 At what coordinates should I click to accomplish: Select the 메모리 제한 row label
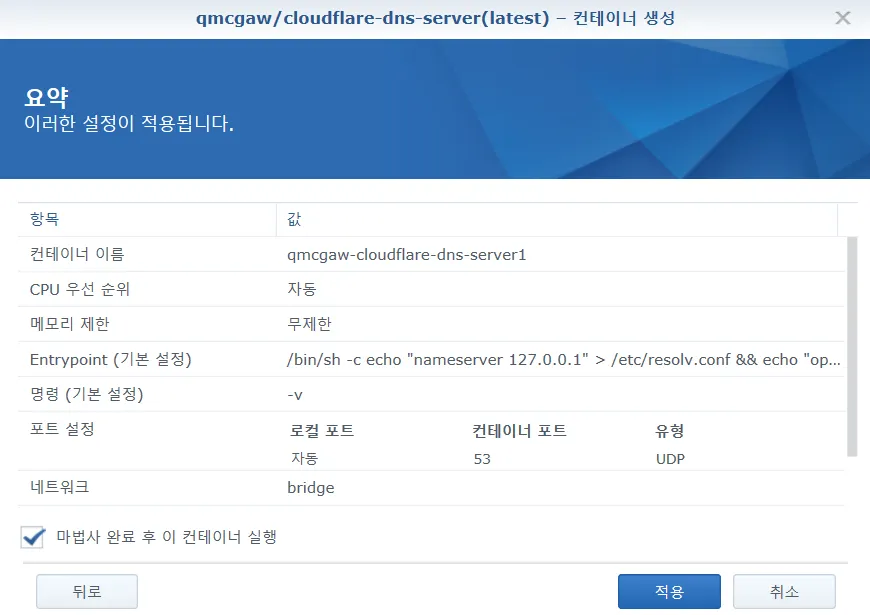pos(69,324)
